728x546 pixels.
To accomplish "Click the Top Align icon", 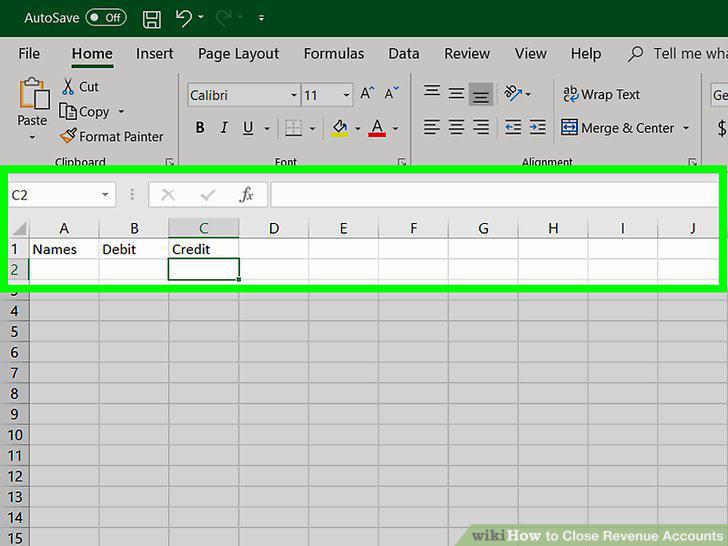I will pos(432,90).
